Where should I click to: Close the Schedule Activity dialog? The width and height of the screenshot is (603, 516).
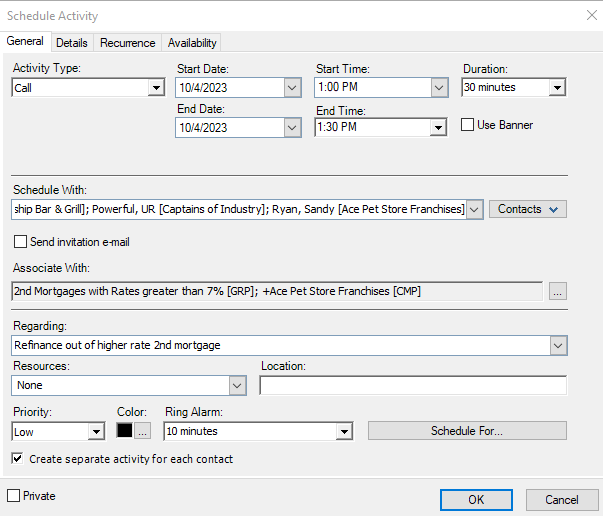coord(592,15)
